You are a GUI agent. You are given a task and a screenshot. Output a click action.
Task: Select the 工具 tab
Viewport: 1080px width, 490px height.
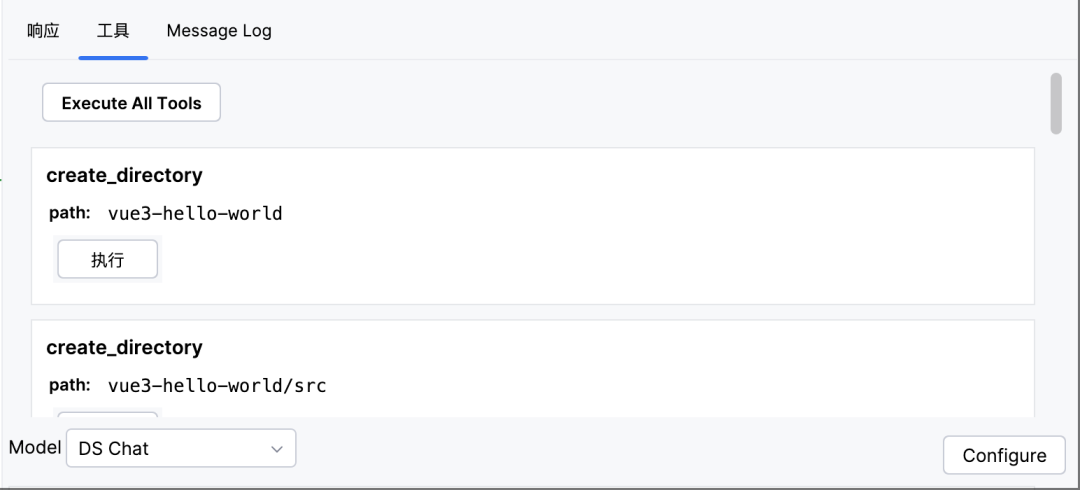(113, 31)
